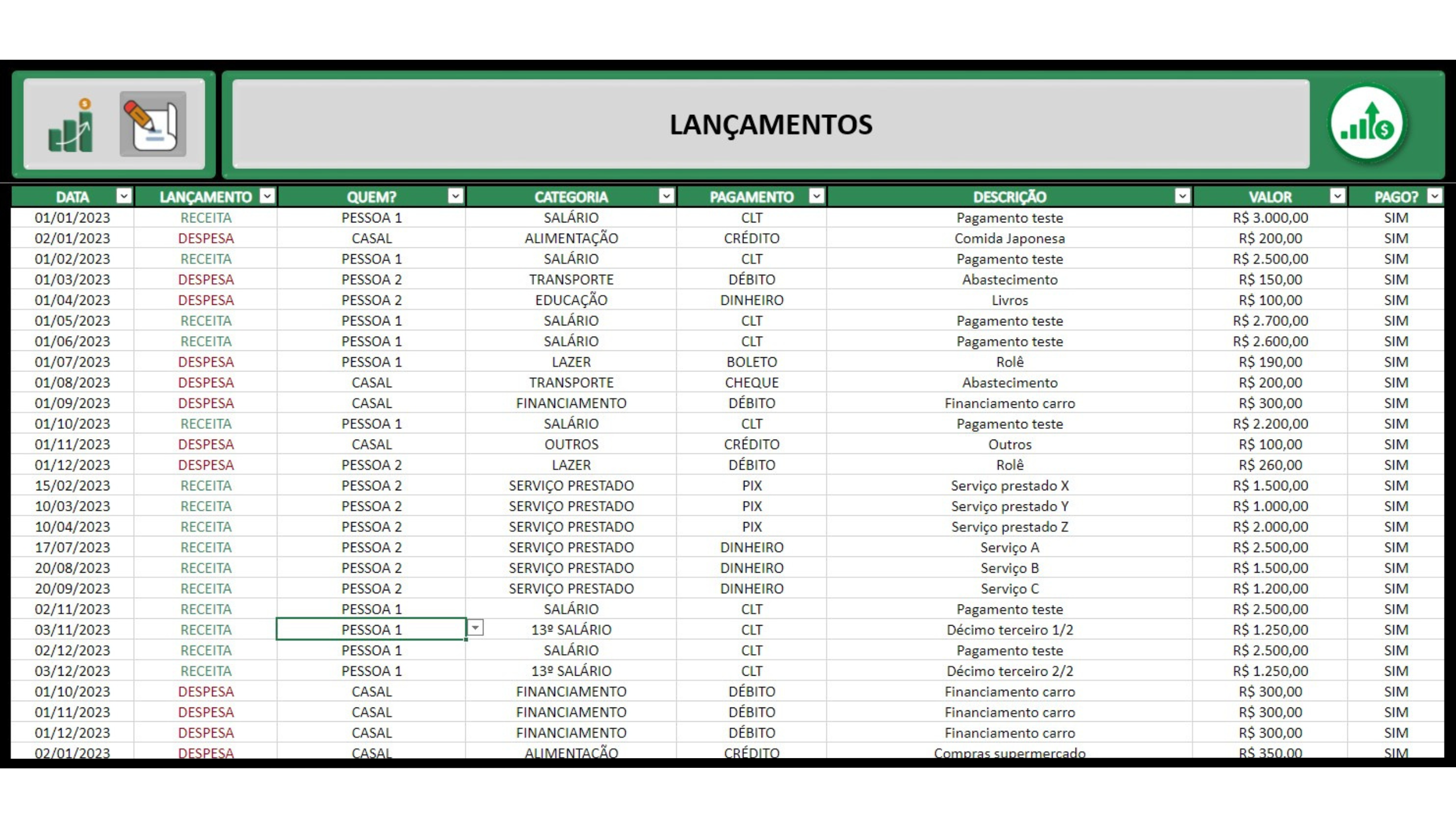Open the cell dropdown beside selected PESSOA 1
Image resolution: width=1456 pixels, height=819 pixels.
[475, 628]
